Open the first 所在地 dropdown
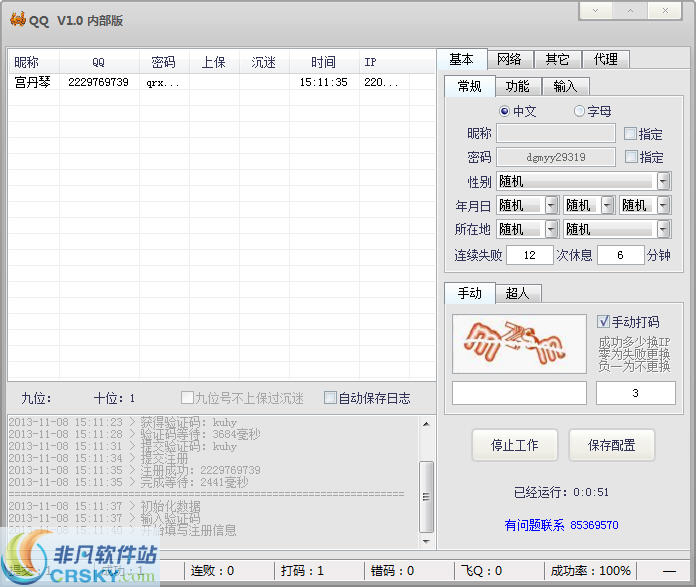Viewport: 696px width, 587px height. click(x=551, y=229)
